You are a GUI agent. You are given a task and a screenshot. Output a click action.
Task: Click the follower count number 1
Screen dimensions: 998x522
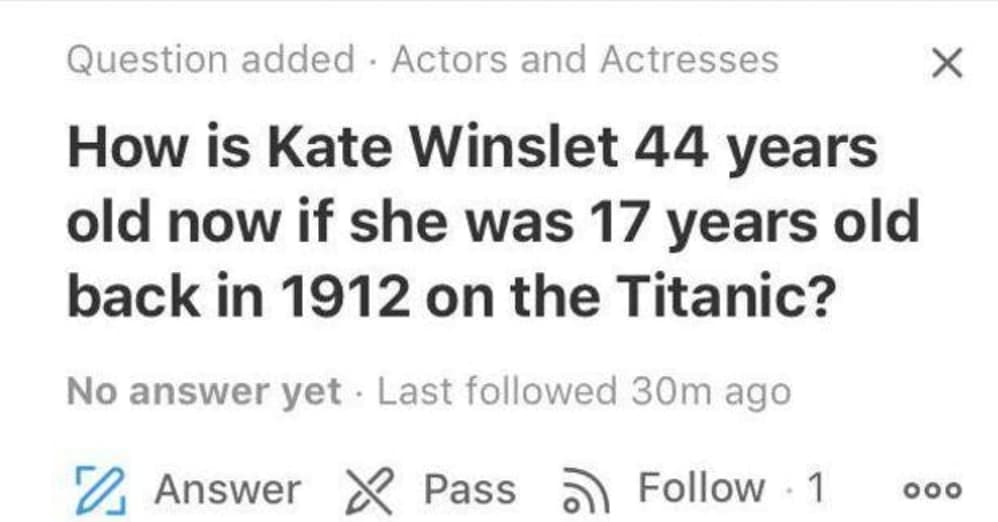coord(815,488)
